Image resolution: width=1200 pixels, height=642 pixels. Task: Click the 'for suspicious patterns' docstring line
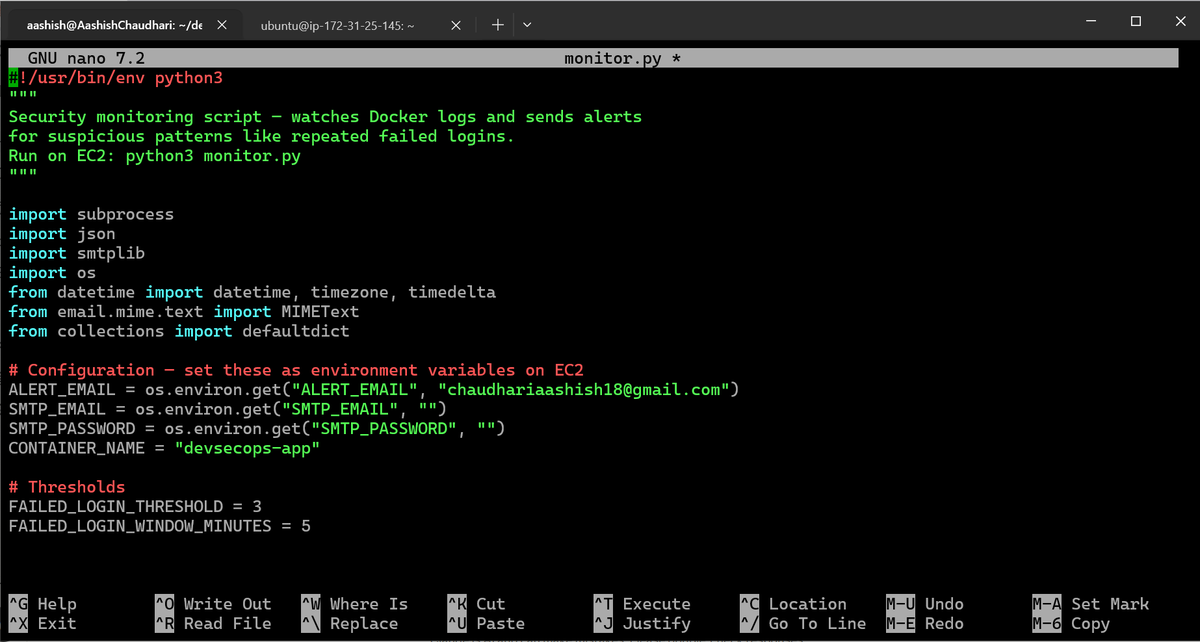coord(262,136)
